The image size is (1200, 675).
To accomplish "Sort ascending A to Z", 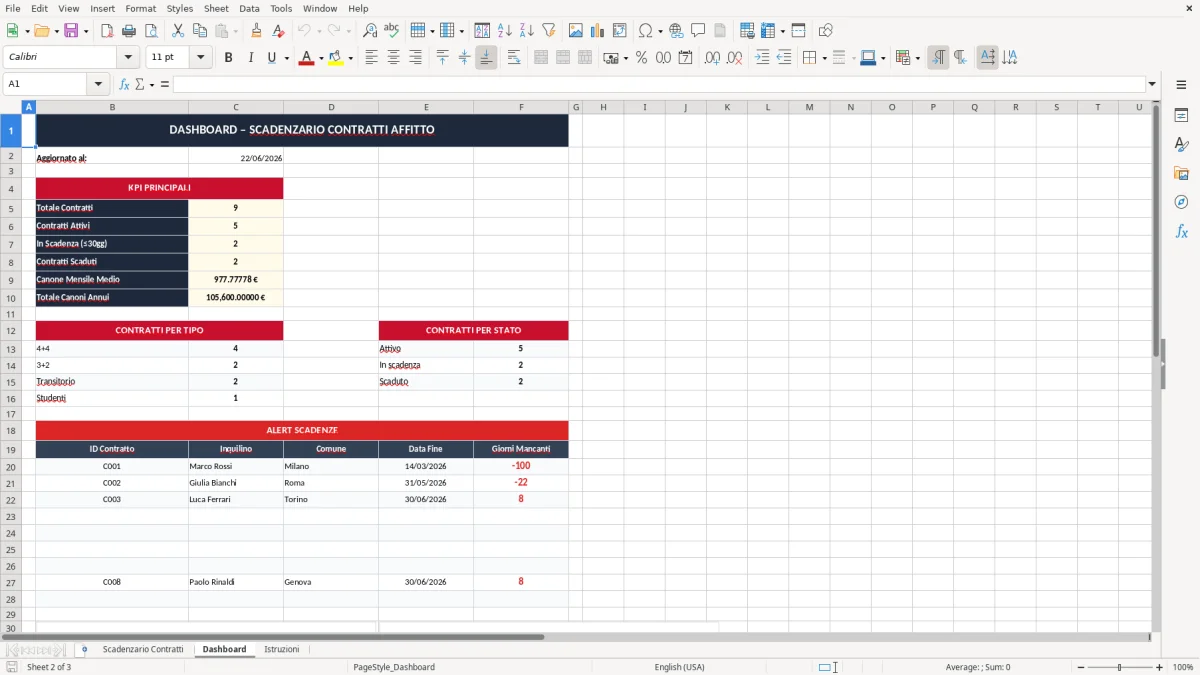I will (504, 31).
